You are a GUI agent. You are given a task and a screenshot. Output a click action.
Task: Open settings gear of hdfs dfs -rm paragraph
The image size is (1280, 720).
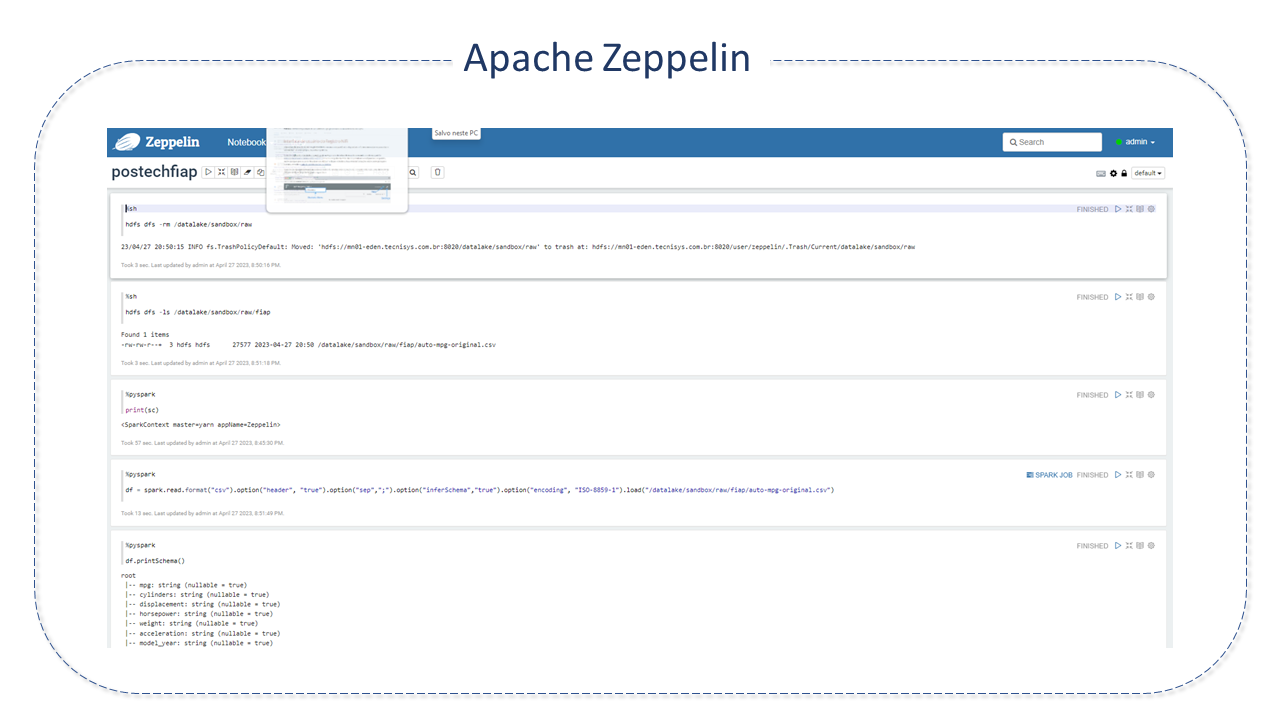[x=1151, y=209]
